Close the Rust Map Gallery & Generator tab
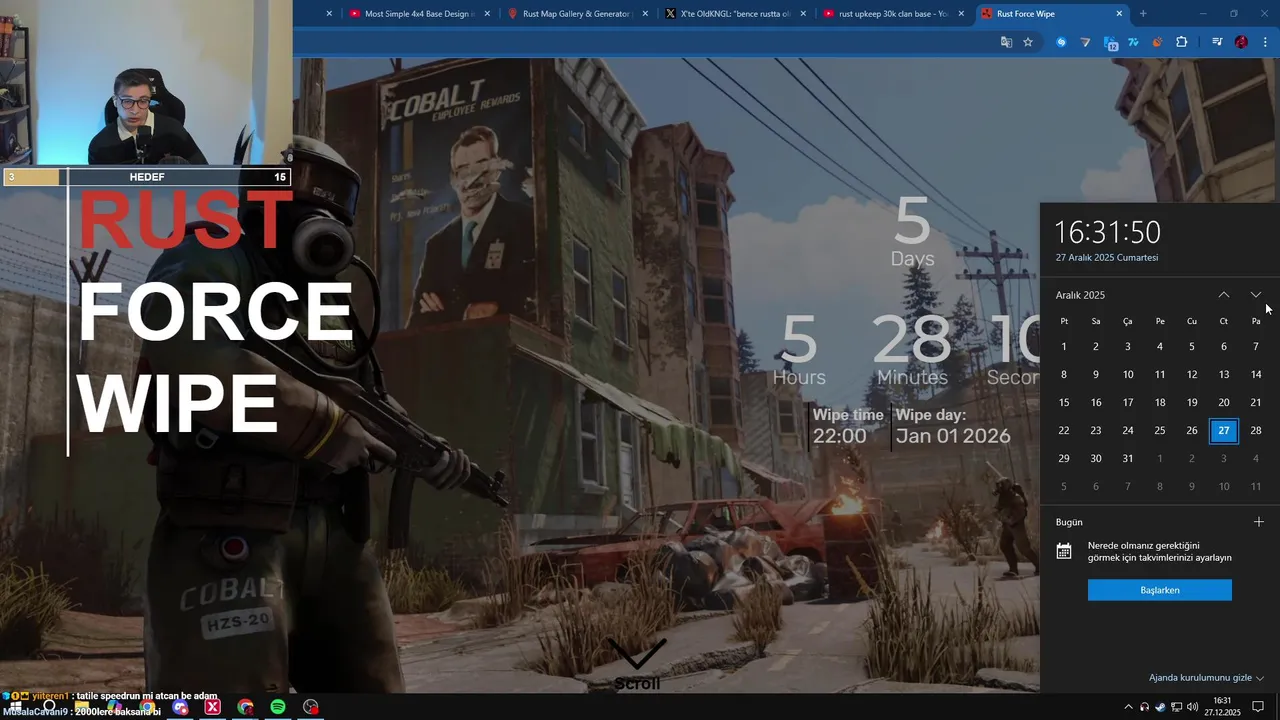 [x=645, y=14]
